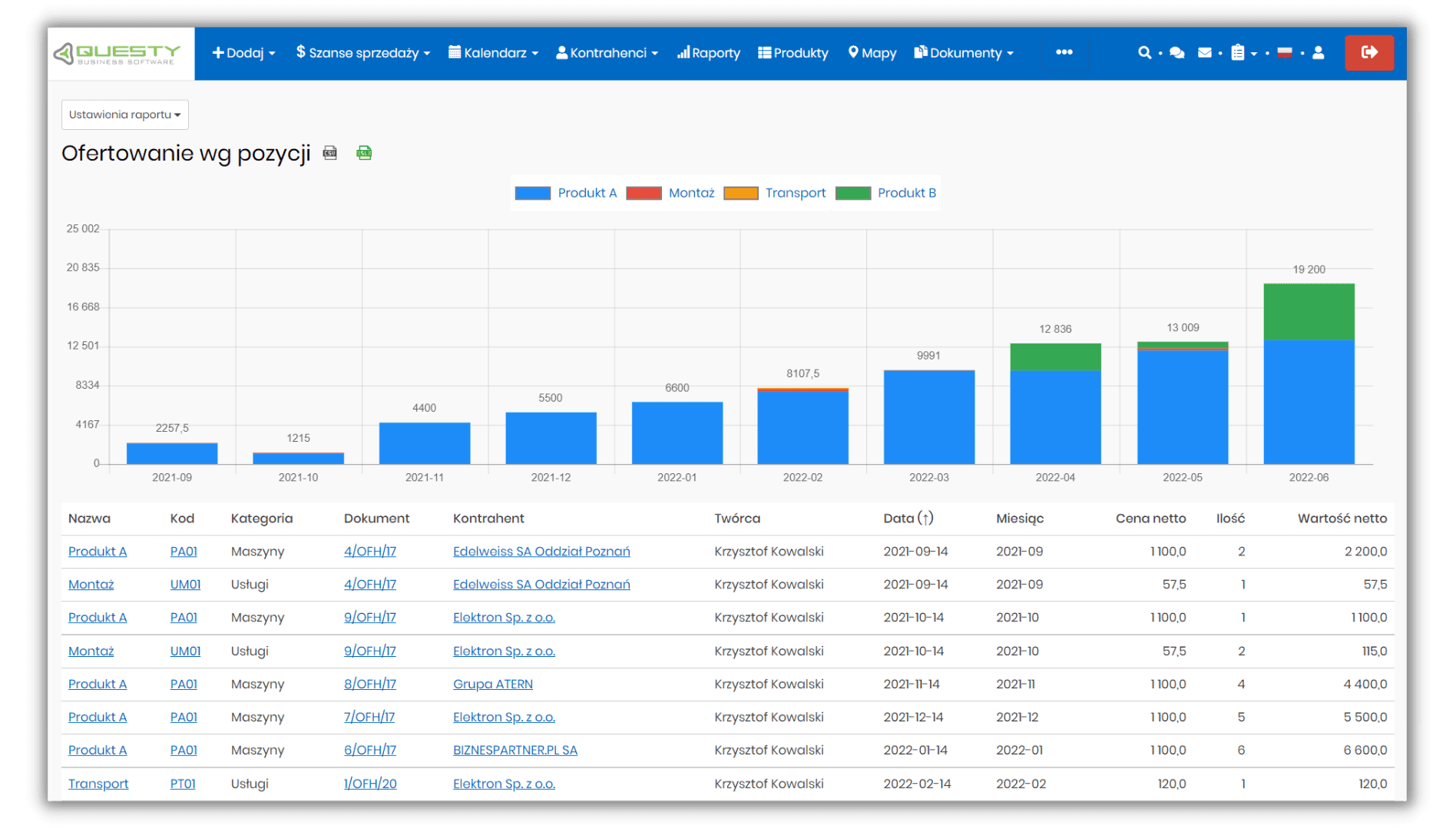1456x829 pixels.
Task: Open the BIZNESPARTNER.PL SA contractor link
Action: [x=515, y=750]
